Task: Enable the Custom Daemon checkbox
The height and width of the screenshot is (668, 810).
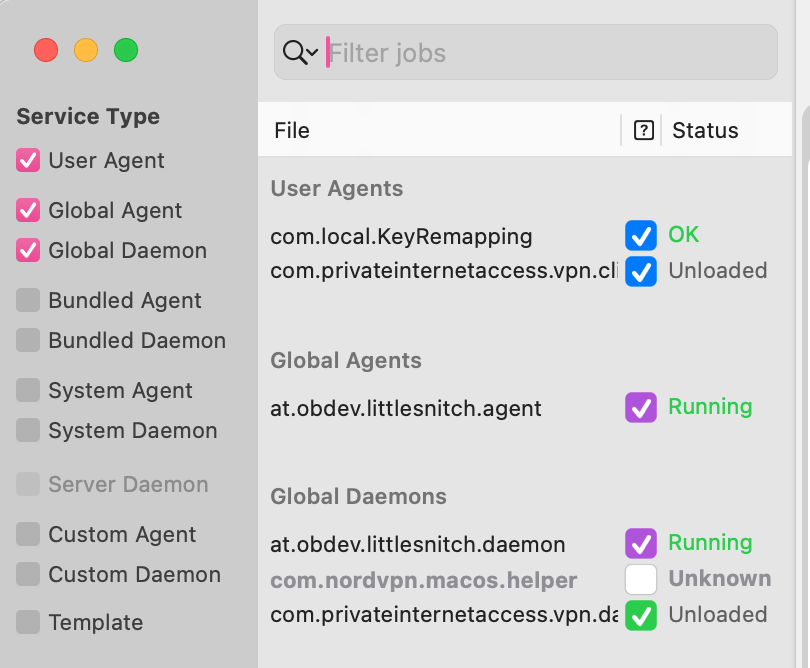Action: tap(29, 575)
